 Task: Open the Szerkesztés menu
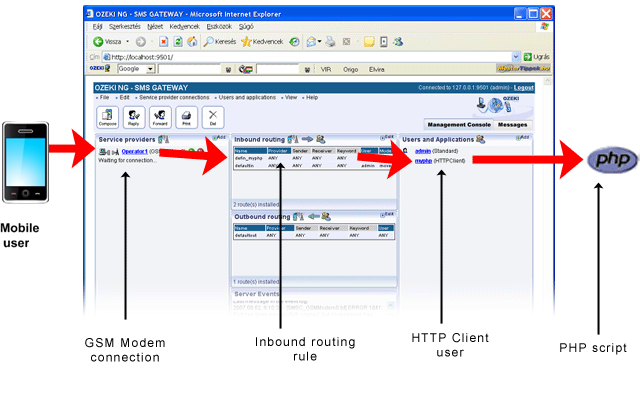pyautogui.click(x=124, y=27)
